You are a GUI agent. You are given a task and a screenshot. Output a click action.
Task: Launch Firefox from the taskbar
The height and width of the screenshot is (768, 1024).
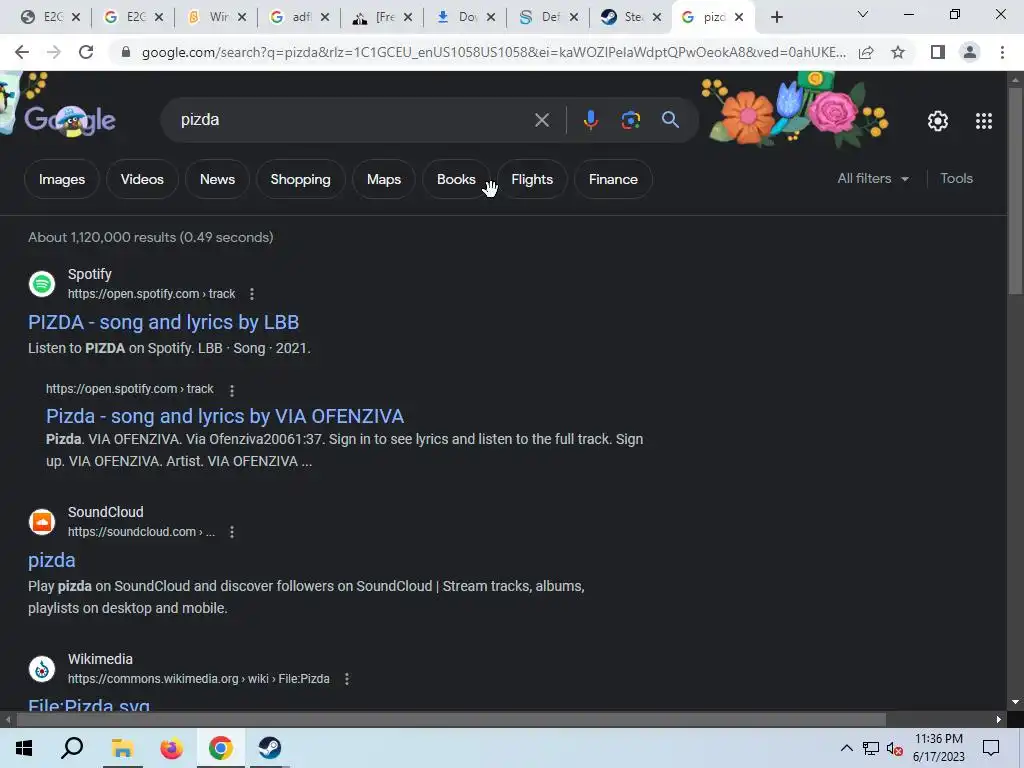click(172, 748)
